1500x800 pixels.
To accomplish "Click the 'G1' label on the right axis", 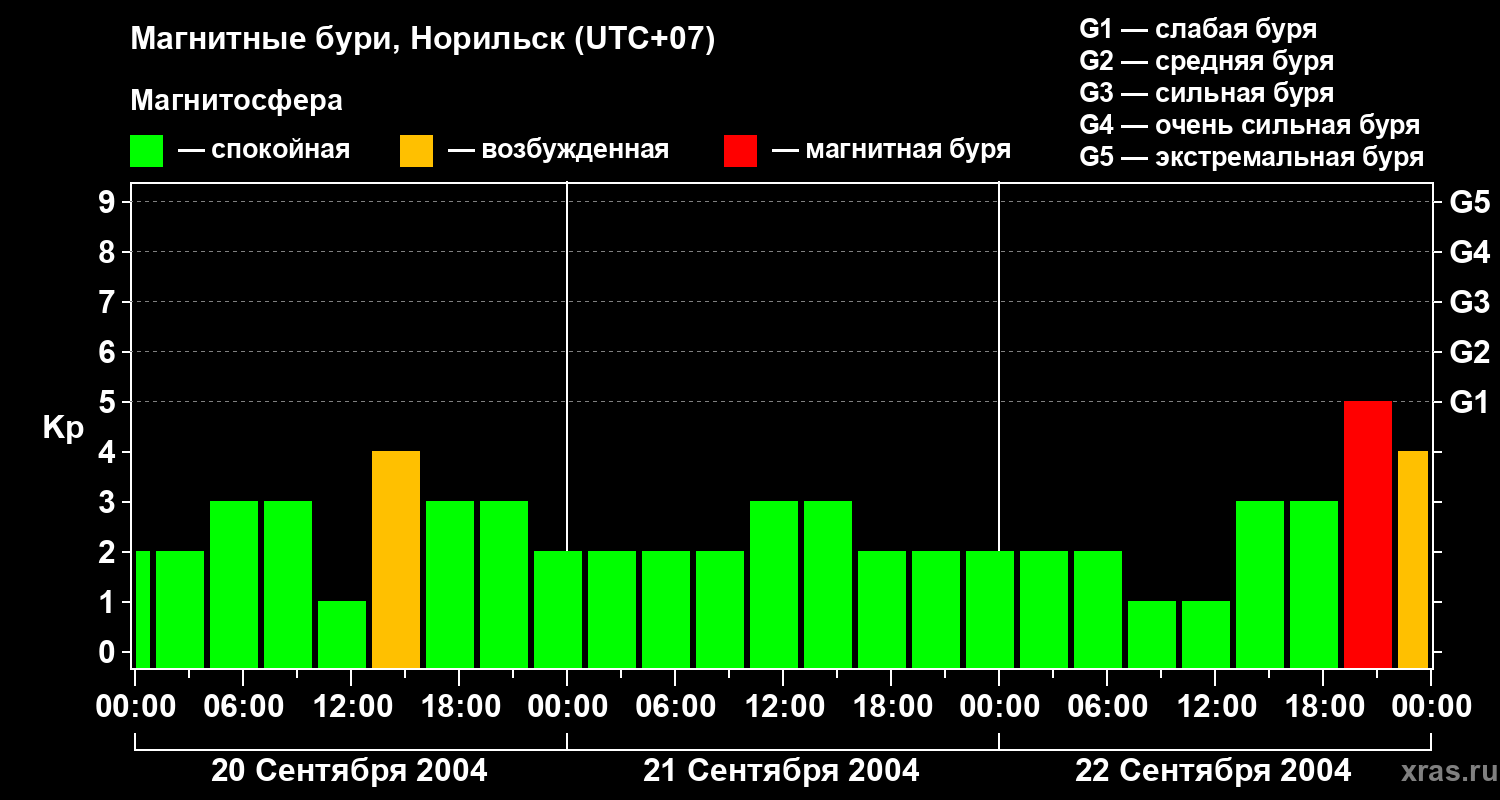I will click(1469, 402).
